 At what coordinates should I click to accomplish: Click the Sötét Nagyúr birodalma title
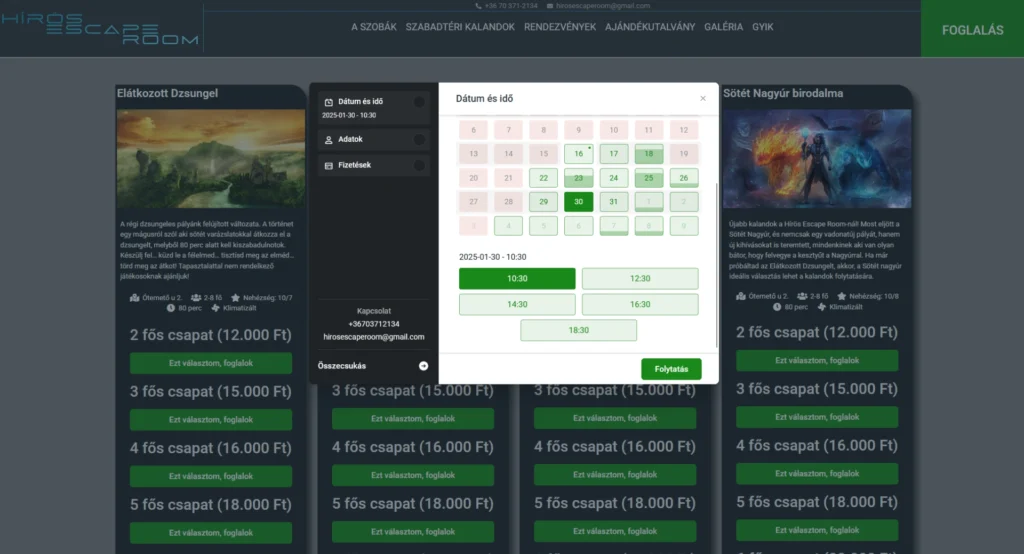tap(783, 93)
